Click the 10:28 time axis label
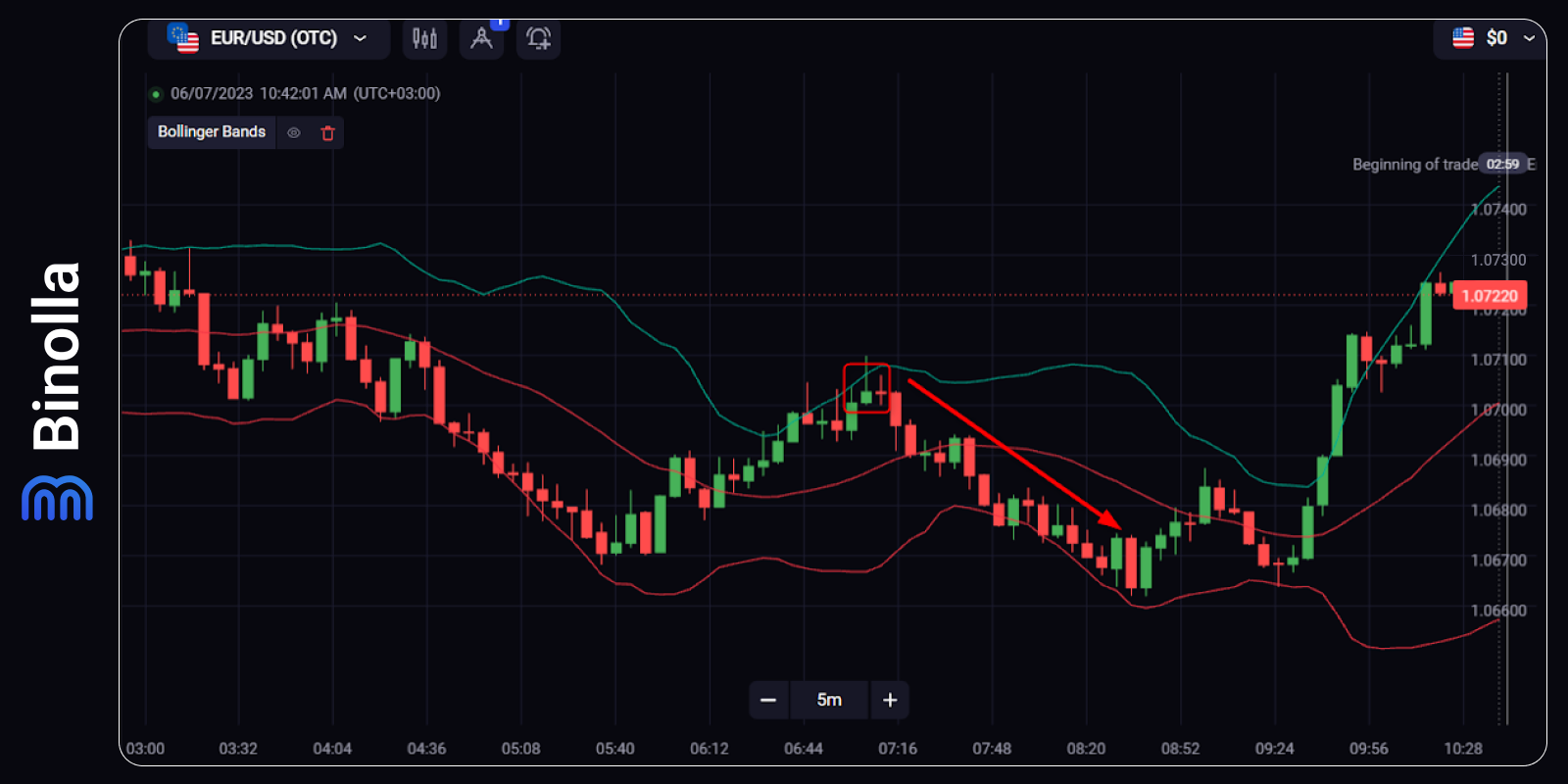The image size is (1568, 784). pyautogui.click(x=1463, y=749)
